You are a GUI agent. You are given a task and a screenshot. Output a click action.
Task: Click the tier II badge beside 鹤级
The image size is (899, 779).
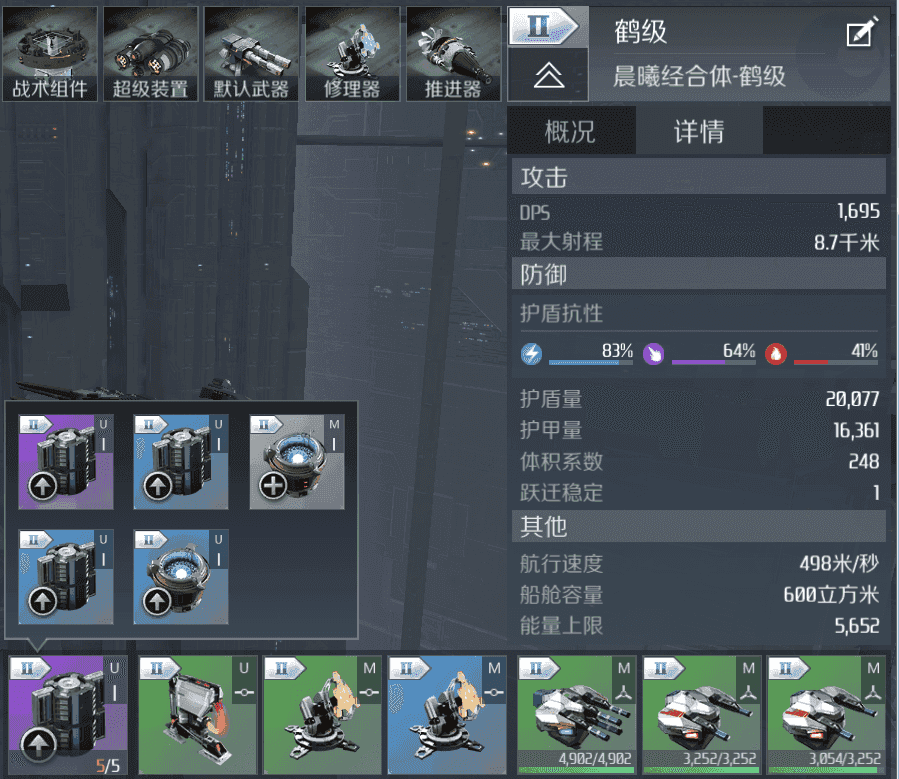[544, 26]
